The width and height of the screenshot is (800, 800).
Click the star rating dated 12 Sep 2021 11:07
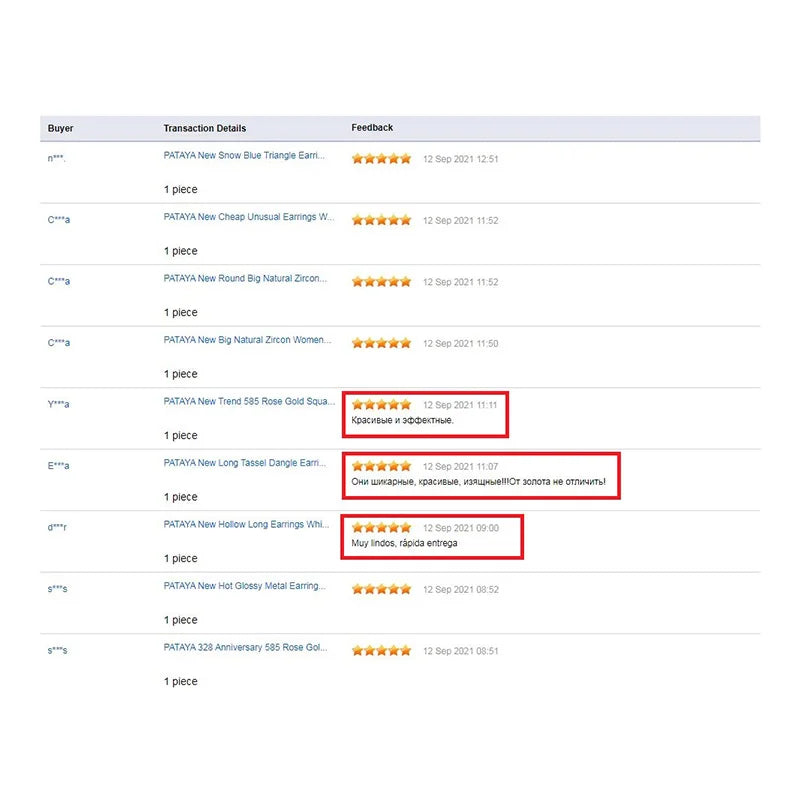[x=381, y=466]
